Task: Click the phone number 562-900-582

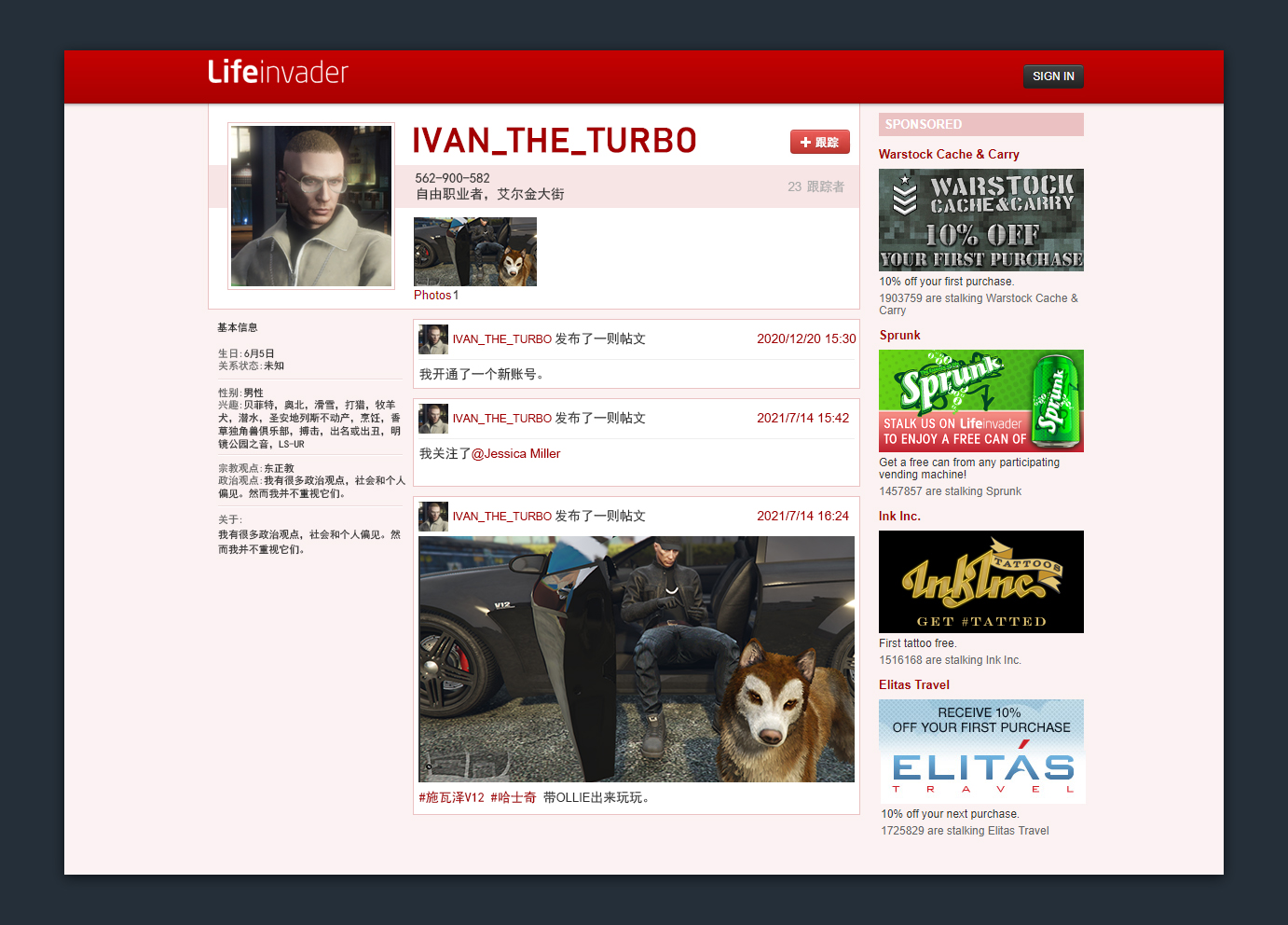Action: pos(452,178)
